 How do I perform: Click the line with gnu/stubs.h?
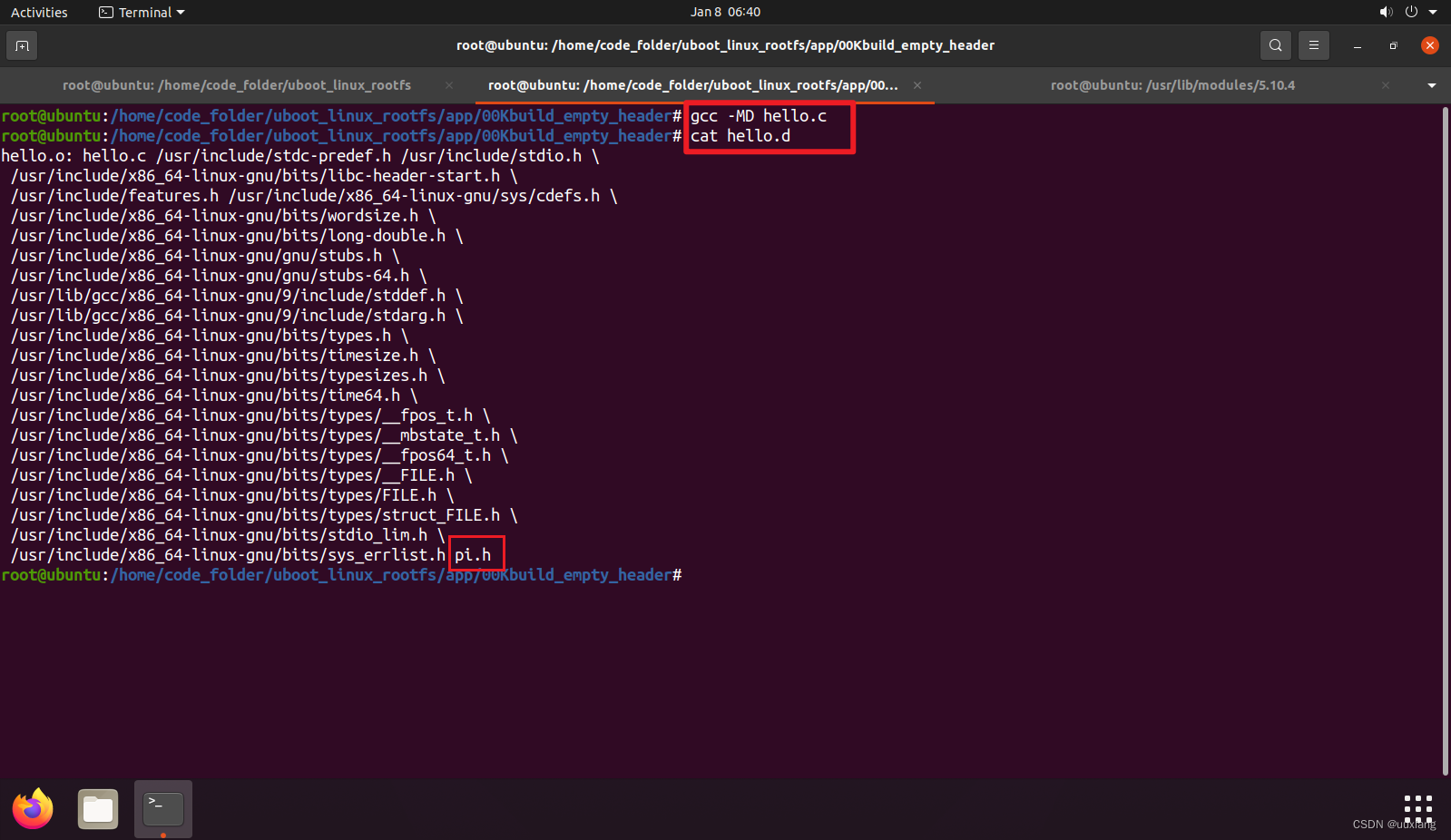point(205,256)
